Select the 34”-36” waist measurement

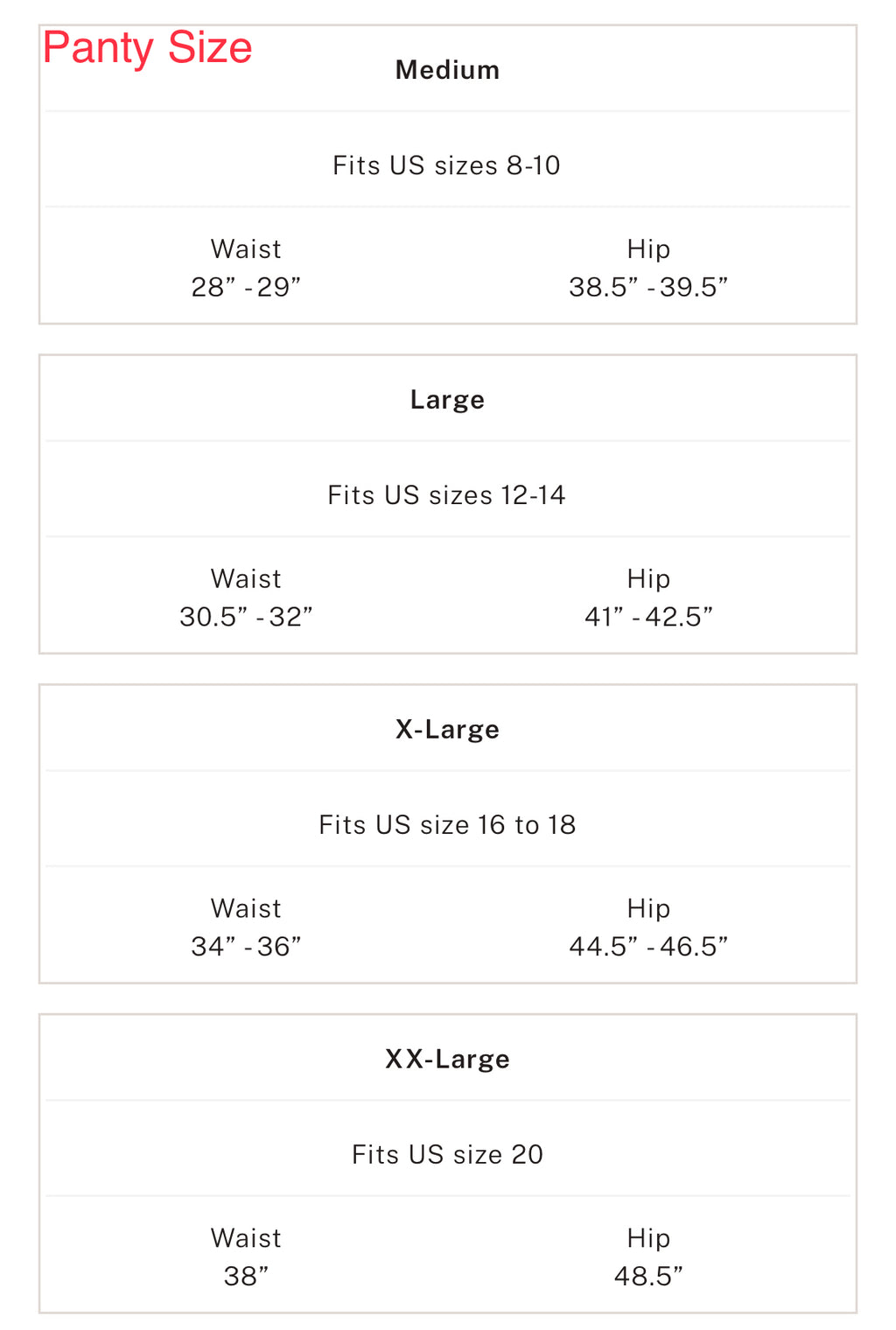click(246, 947)
